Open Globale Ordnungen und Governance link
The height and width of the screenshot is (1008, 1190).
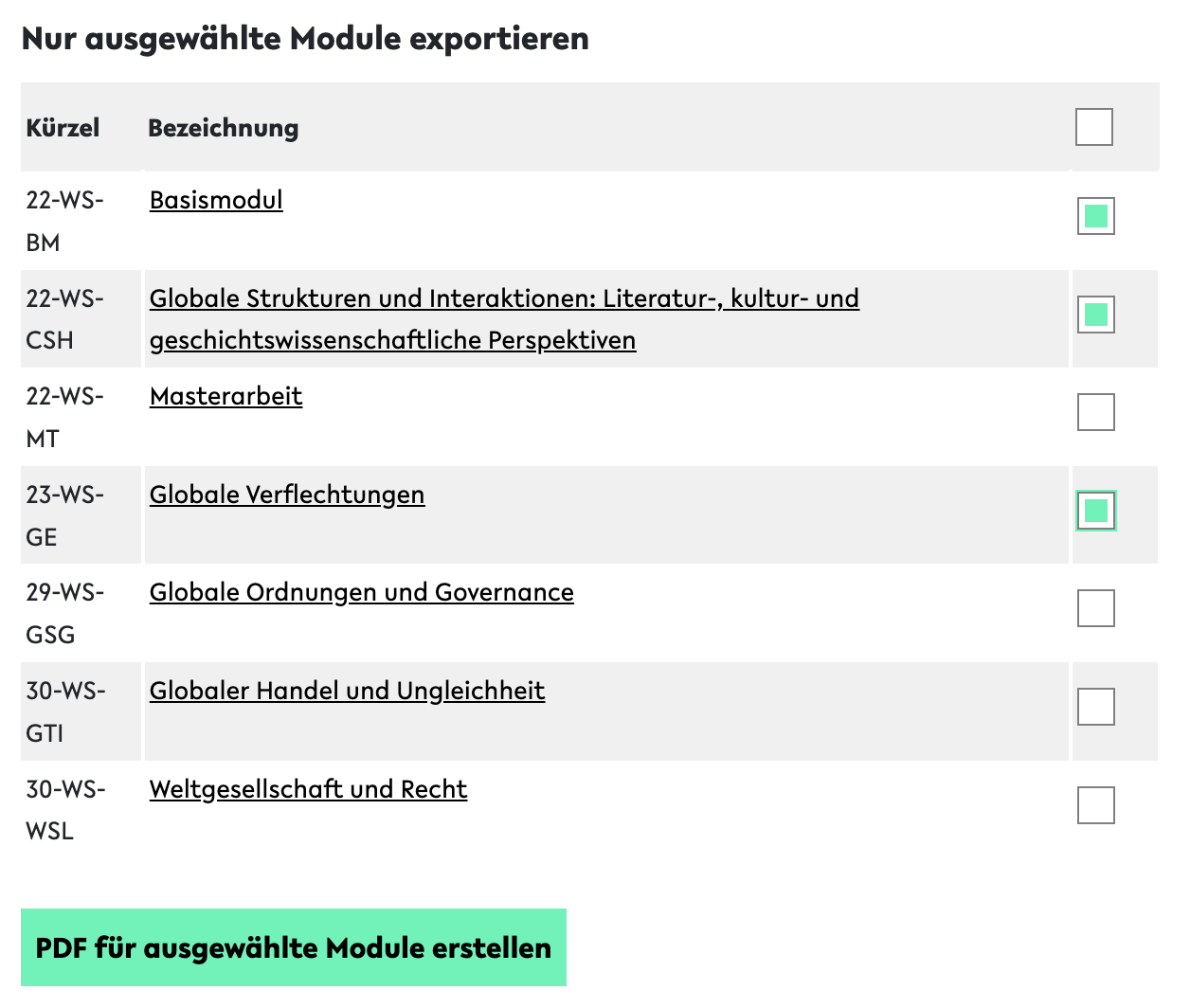pyautogui.click(x=361, y=592)
